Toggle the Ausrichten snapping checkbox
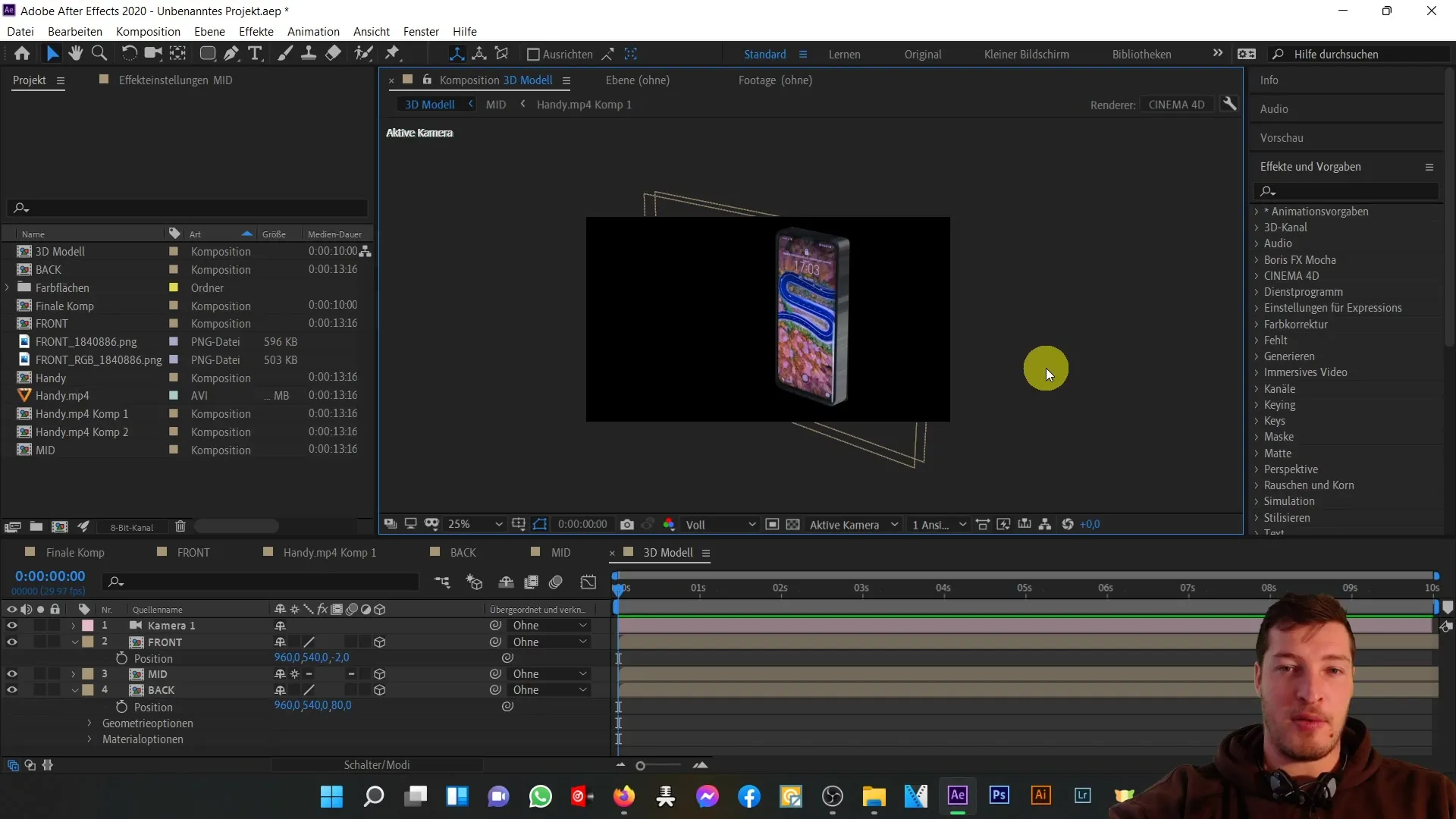The width and height of the screenshot is (1456, 819). tap(533, 55)
